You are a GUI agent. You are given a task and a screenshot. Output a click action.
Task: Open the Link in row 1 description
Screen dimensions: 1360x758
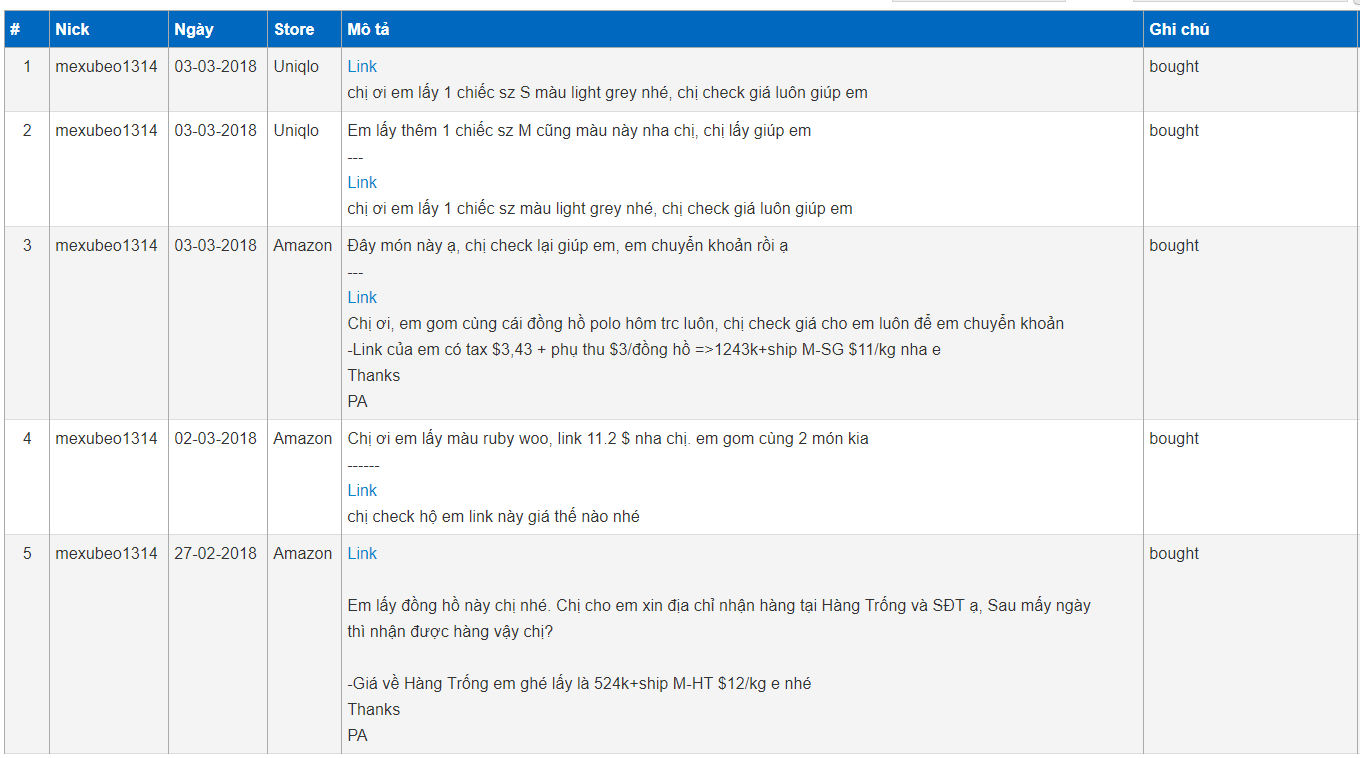click(362, 67)
